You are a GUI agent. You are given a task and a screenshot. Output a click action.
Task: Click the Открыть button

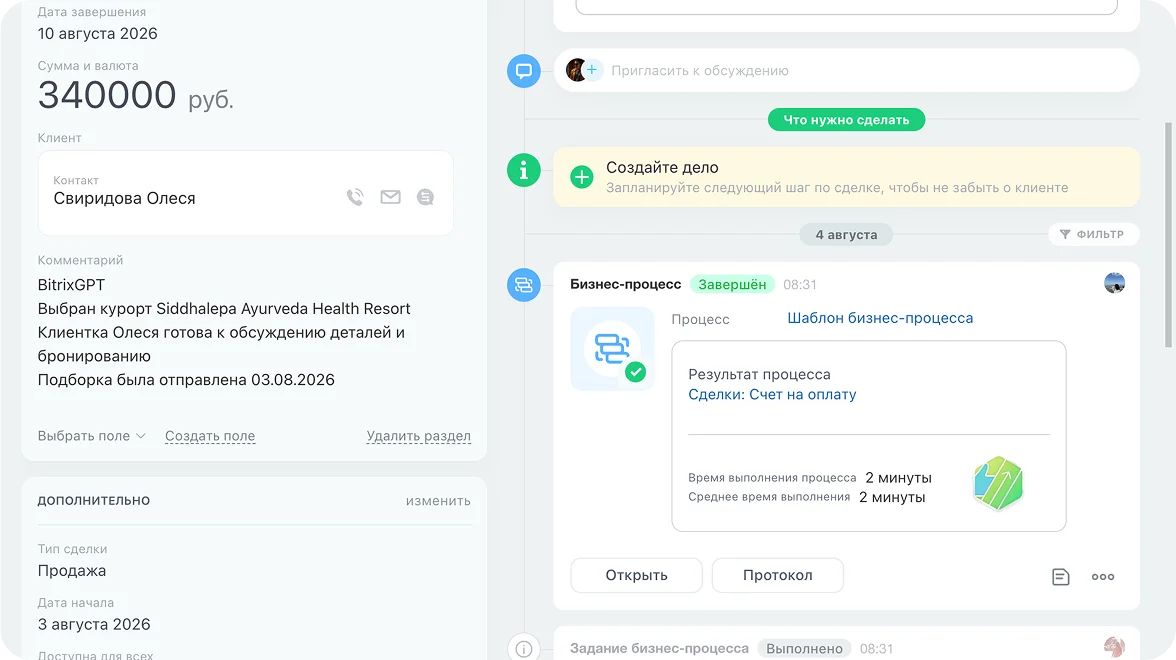(637, 575)
